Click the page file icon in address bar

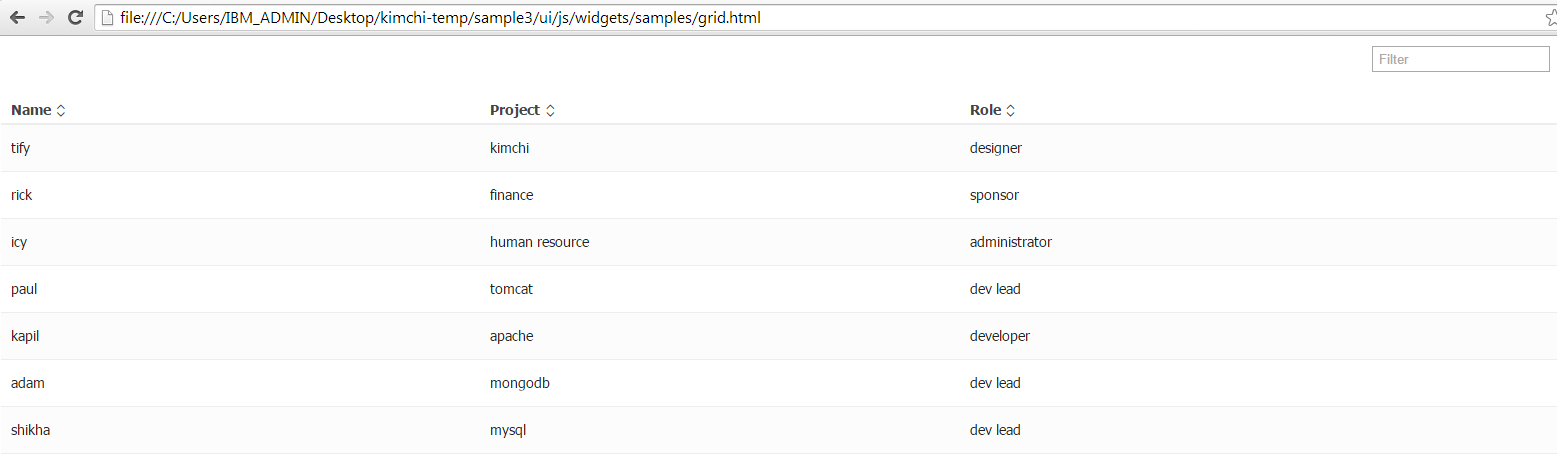[107, 18]
